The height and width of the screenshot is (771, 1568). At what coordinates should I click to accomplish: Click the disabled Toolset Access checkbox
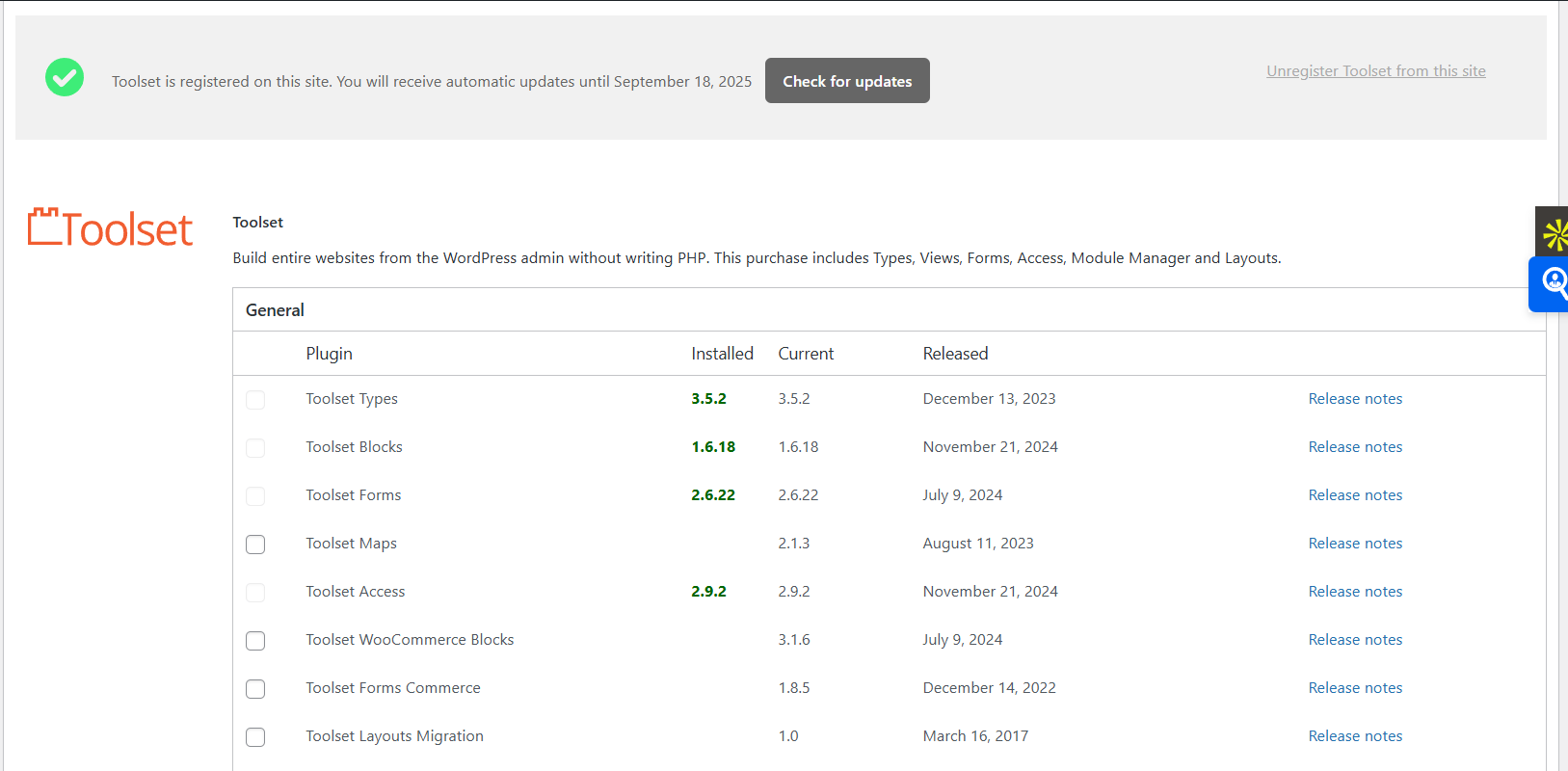(255, 593)
